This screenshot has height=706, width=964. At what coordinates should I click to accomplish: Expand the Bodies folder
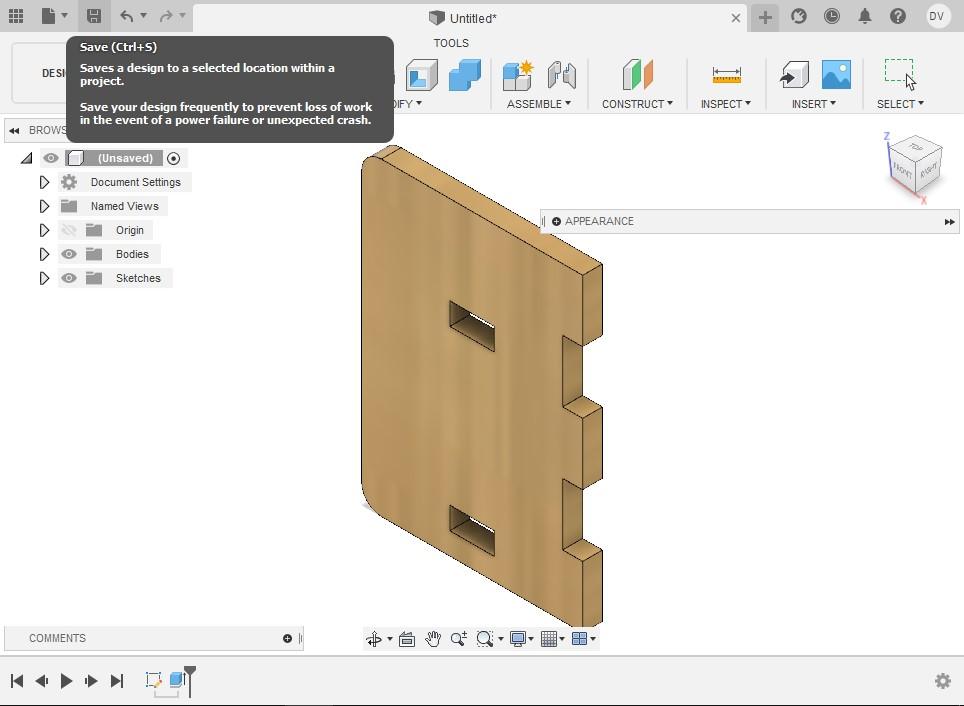click(44, 254)
